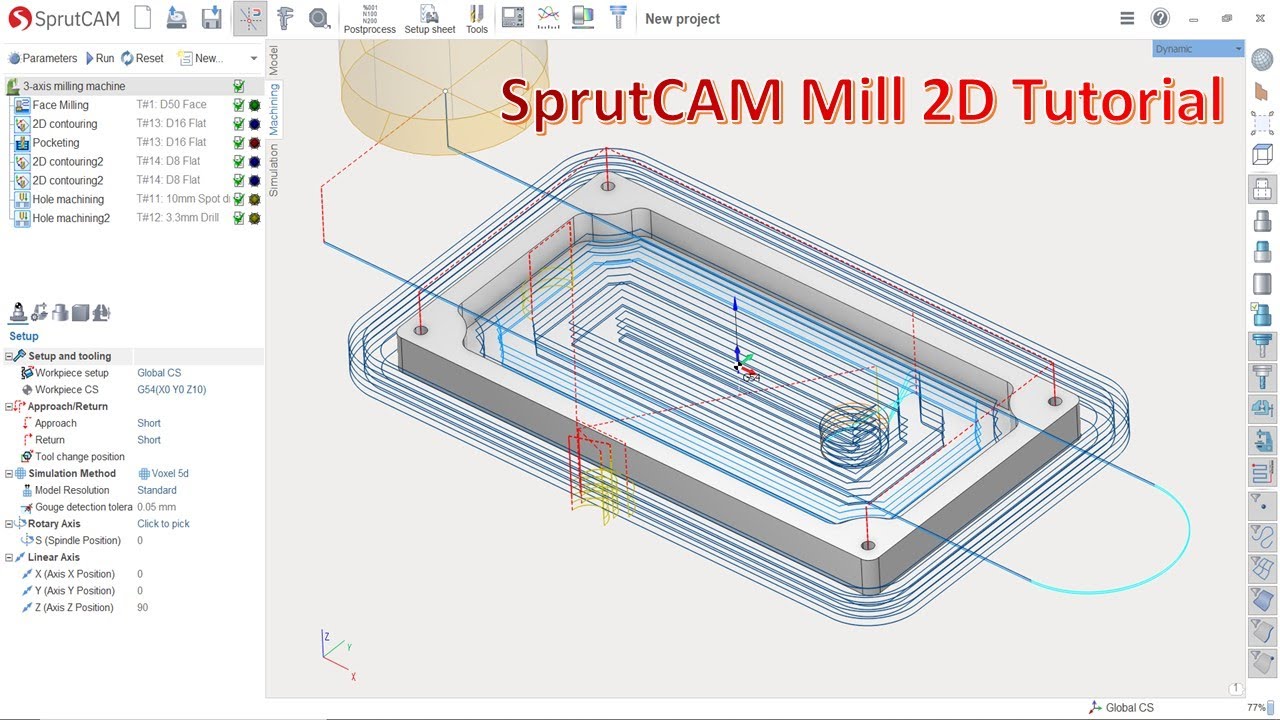Open the CNC machine controller icon
The image size is (1280, 720).
[512, 18]
